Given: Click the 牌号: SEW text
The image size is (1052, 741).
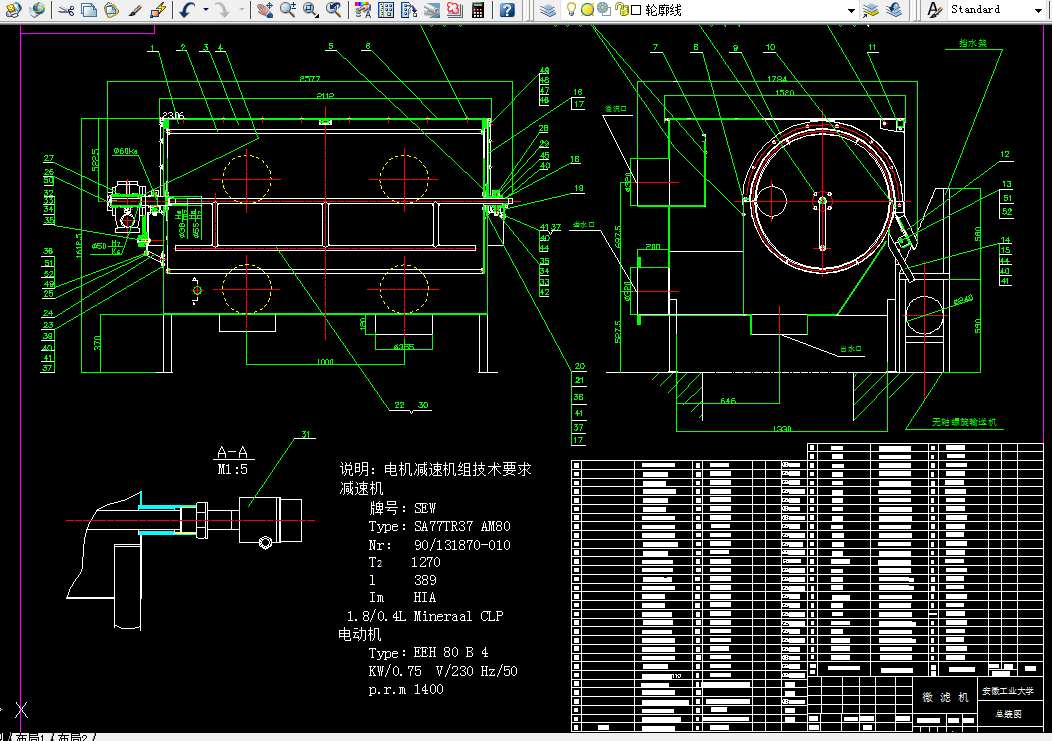Looking at the screenshot, I should coord(403,508).
